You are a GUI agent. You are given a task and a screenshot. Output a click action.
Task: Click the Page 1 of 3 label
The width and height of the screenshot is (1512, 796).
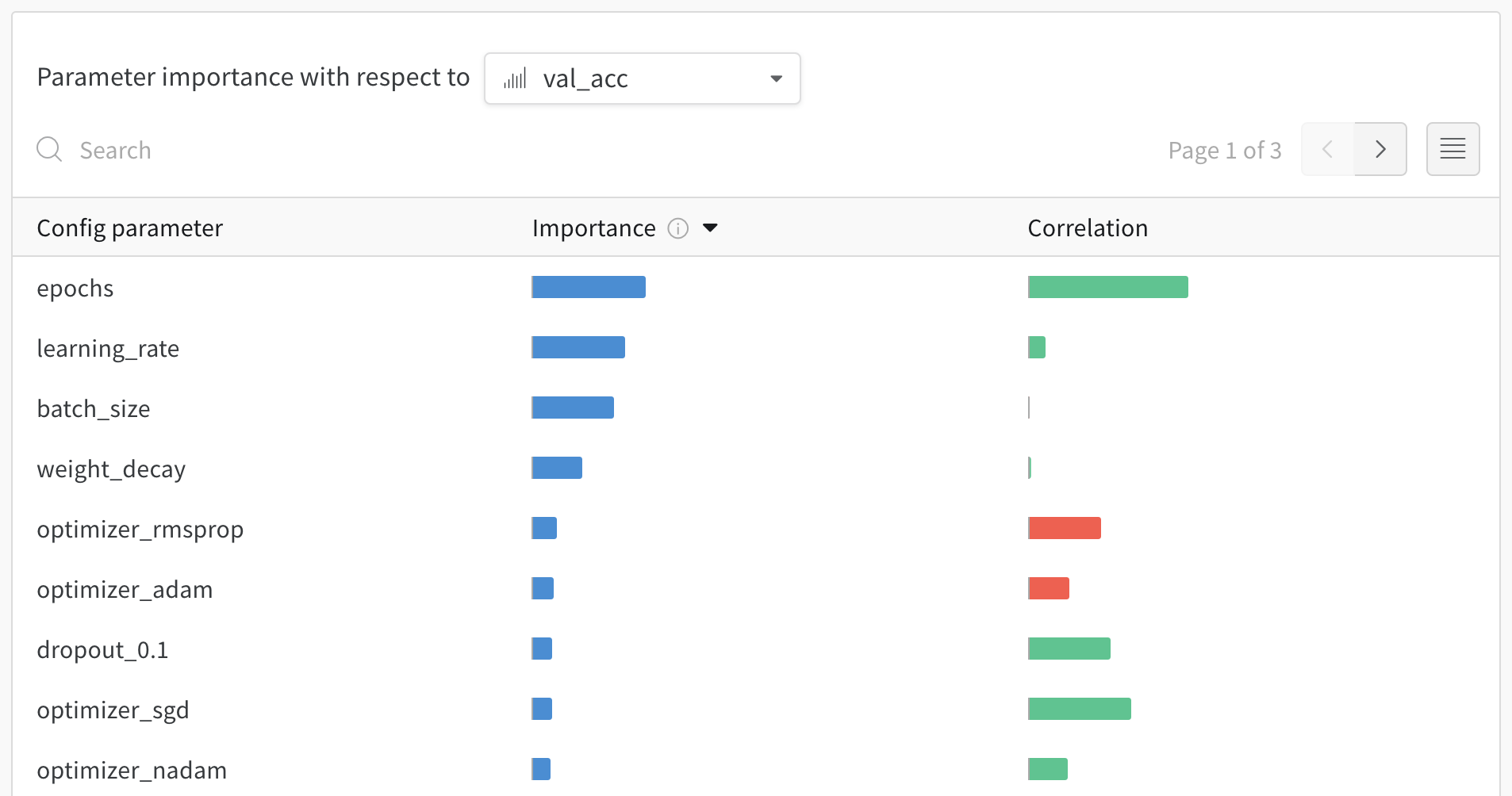pos(1224,149)
